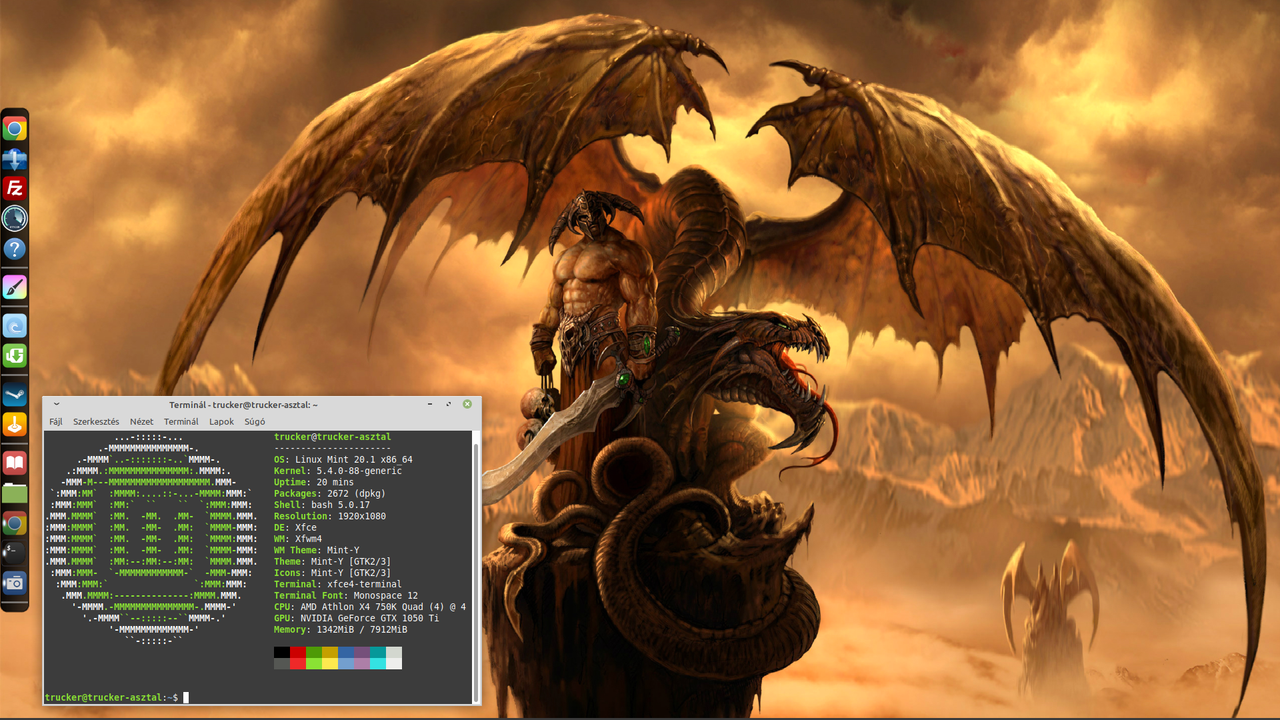Image resolution: width=1280 pixels, height=720 pixels.
Task: Launch the camera screenshot tool in the dock
Action: pos(14,582)
